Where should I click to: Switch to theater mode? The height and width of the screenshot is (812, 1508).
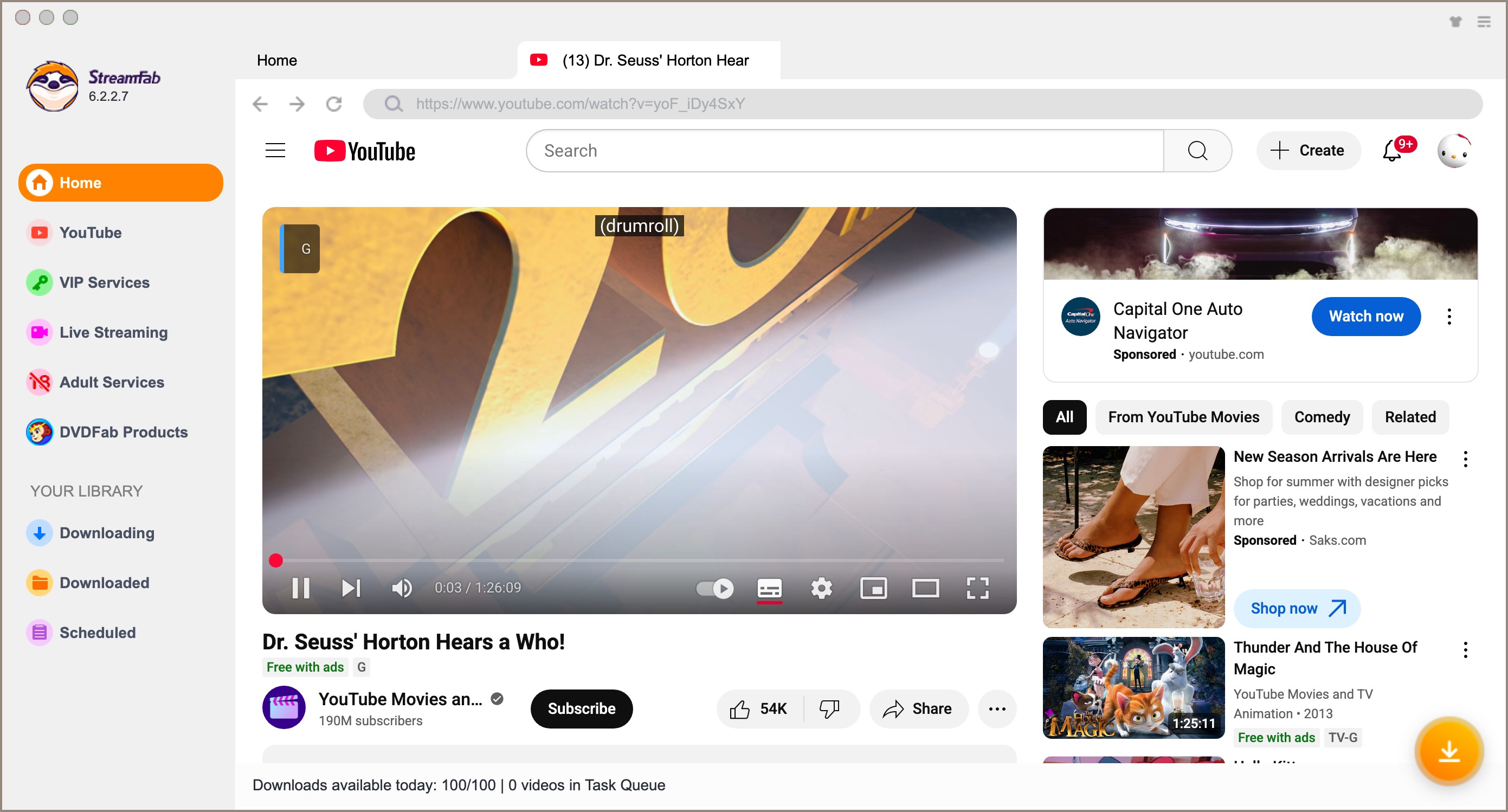coord(925,588)
